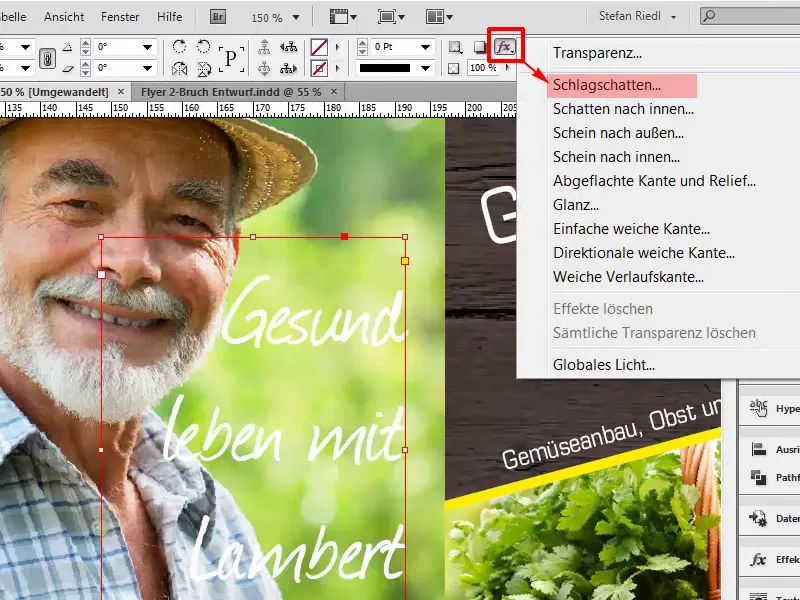Click the P rotation/flip preview indicator
Viewport: 800px width, 600px height.
[x=231, y=59]
